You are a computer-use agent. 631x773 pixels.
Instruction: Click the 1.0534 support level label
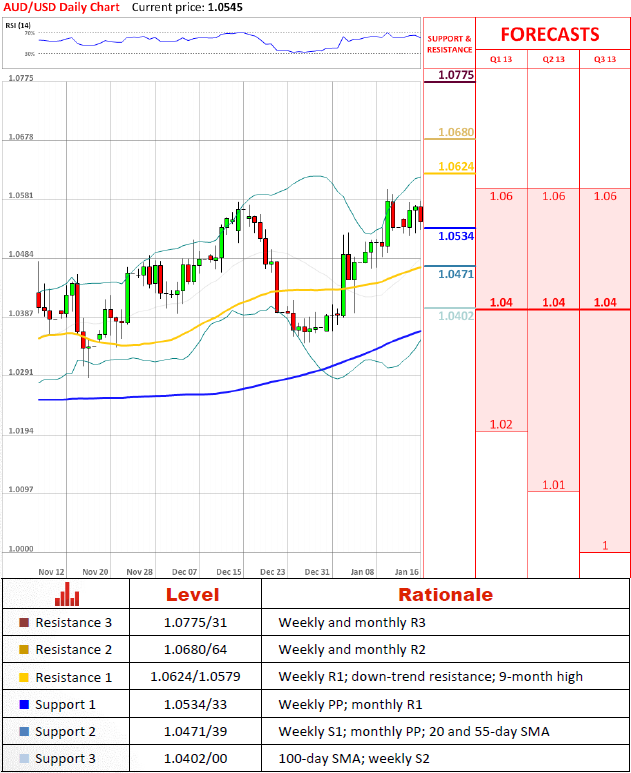click(456, 236)
